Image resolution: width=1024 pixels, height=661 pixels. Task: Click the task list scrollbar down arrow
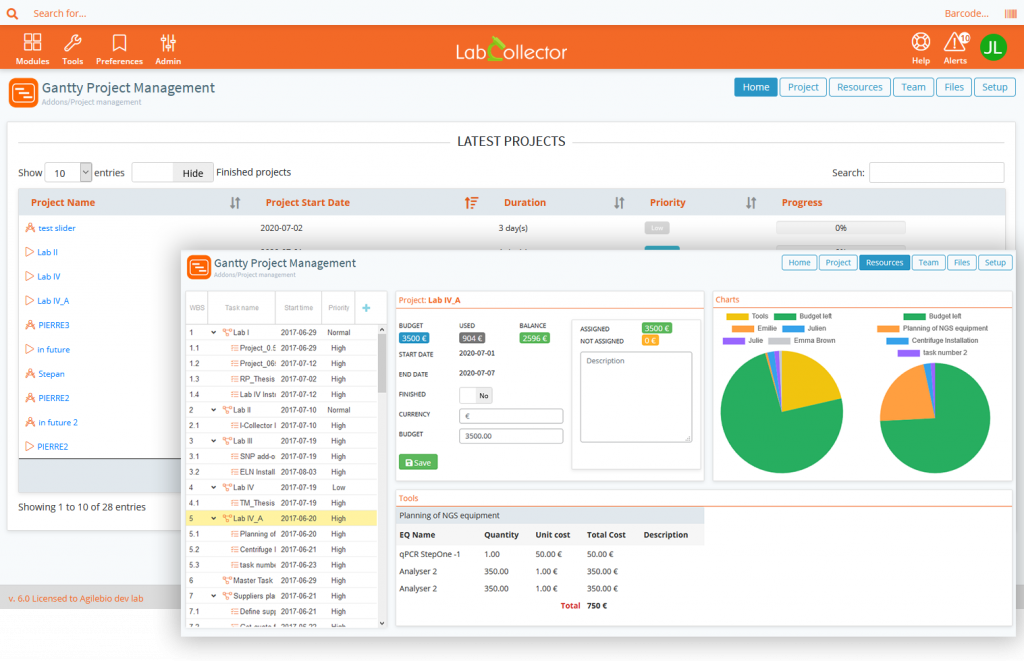click(x=382, y=623)
